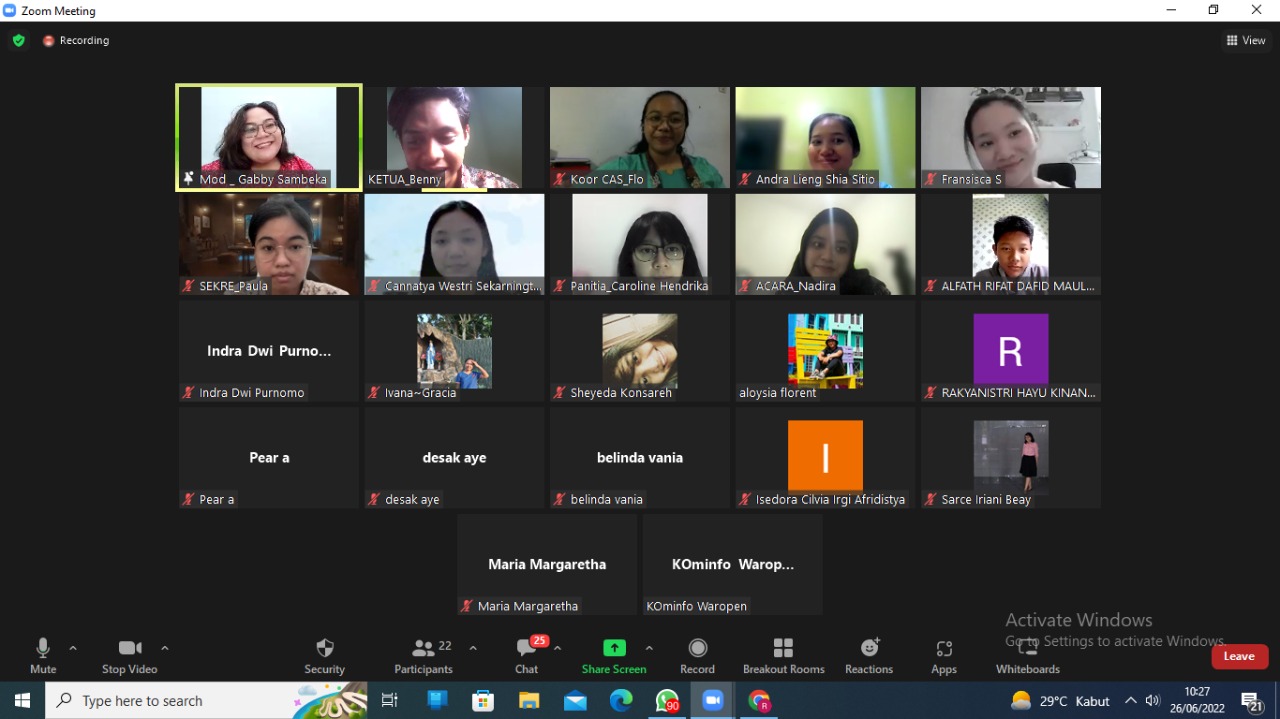Select Isedora Cilvia tile with I avatar

coord(825,458)
